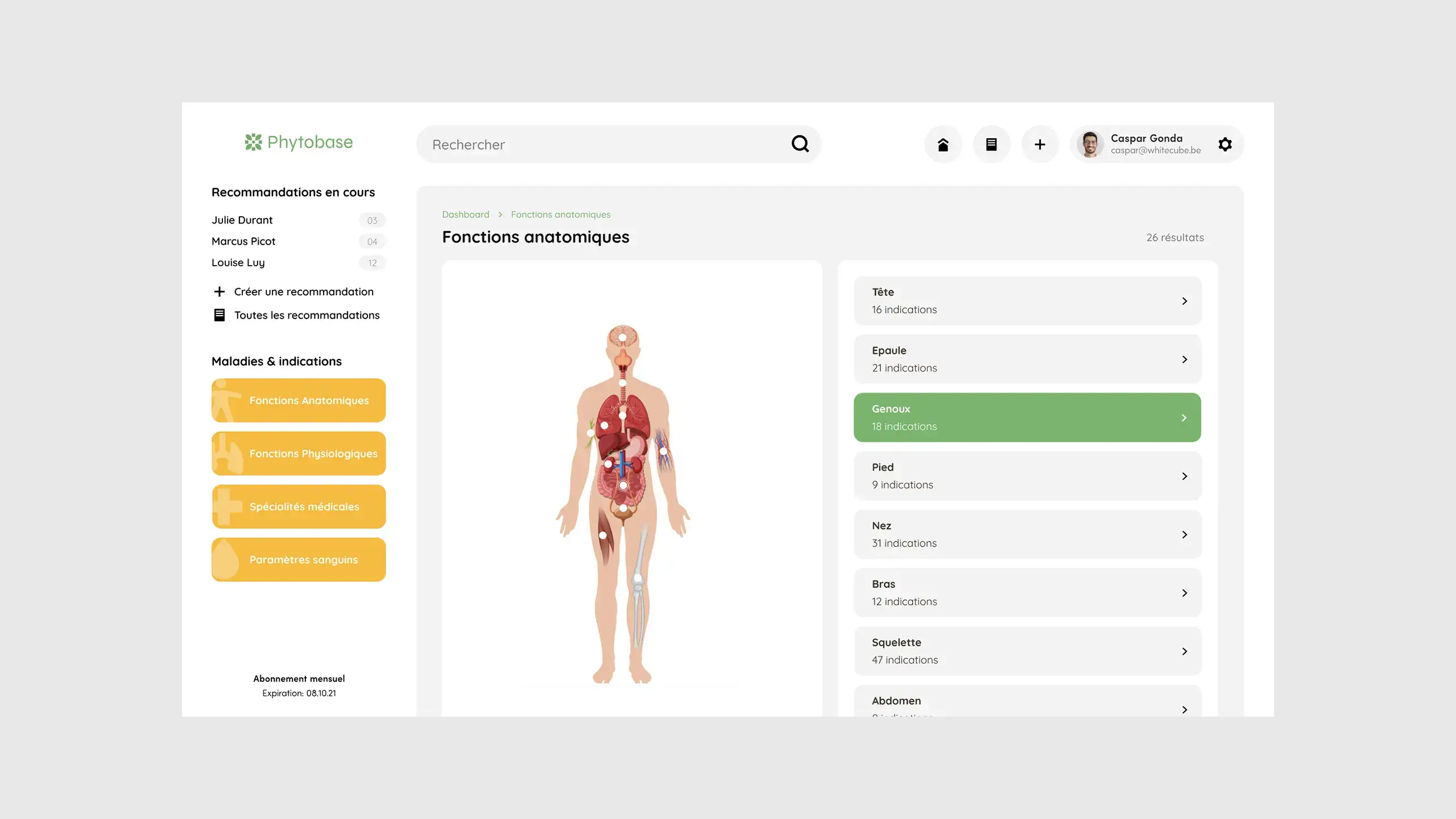Select the Nez 31 indications row
This screenshot has width=1456, height=819.
(1027, 535)
